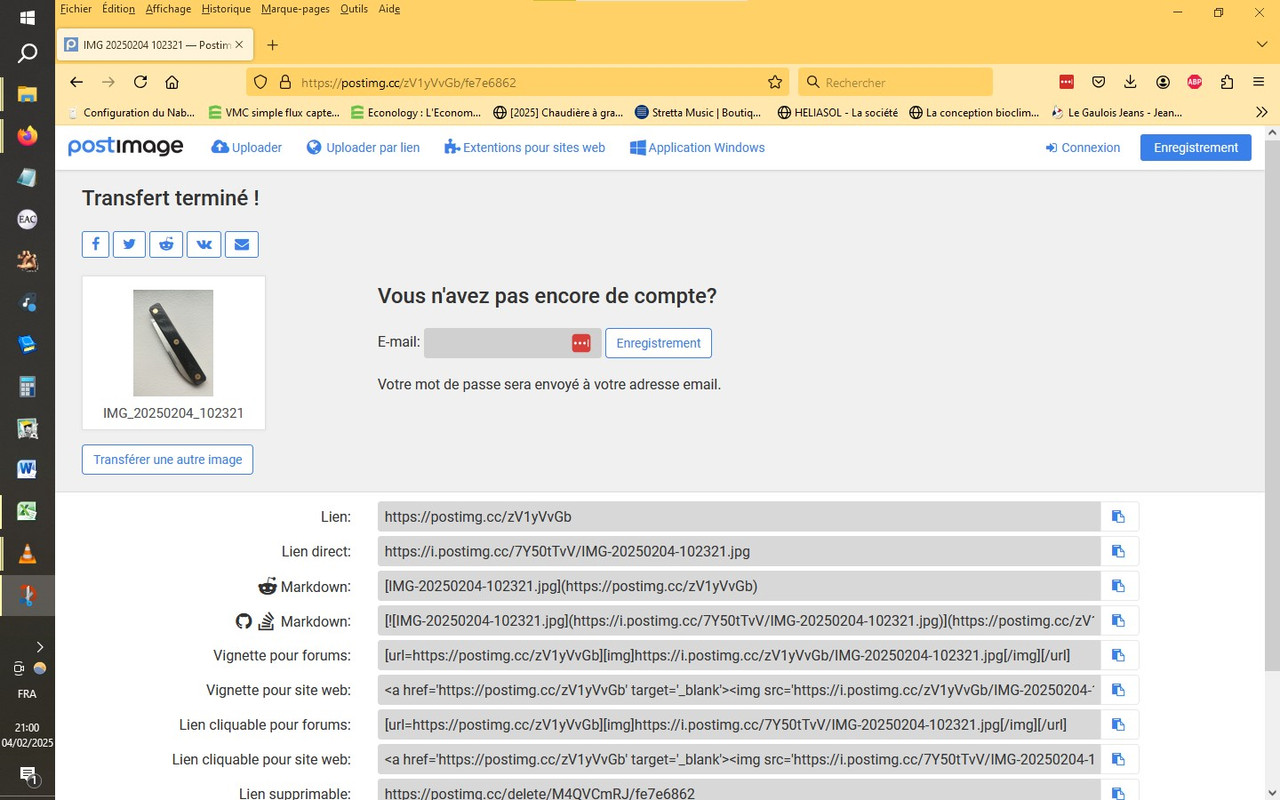The image size is (1280, 800).
Task: Copy the GitHub Markdown code
Action: point(1119,621)
